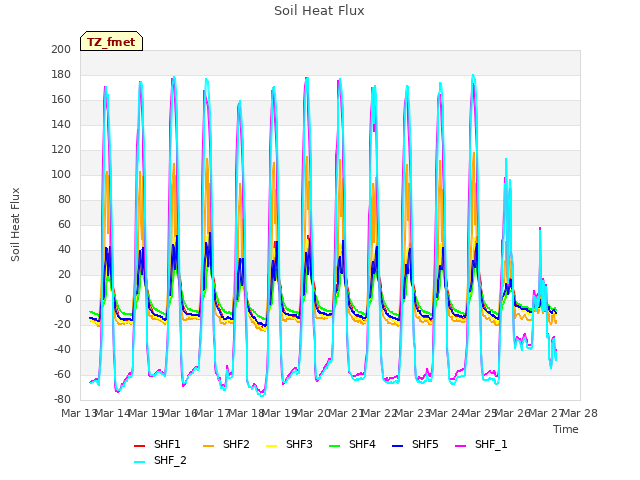This screenshot has height=480, width=640.
Task: Select the cyan SHF_2 legend marker
Action: pyautogui.click(x=140, y=462)
